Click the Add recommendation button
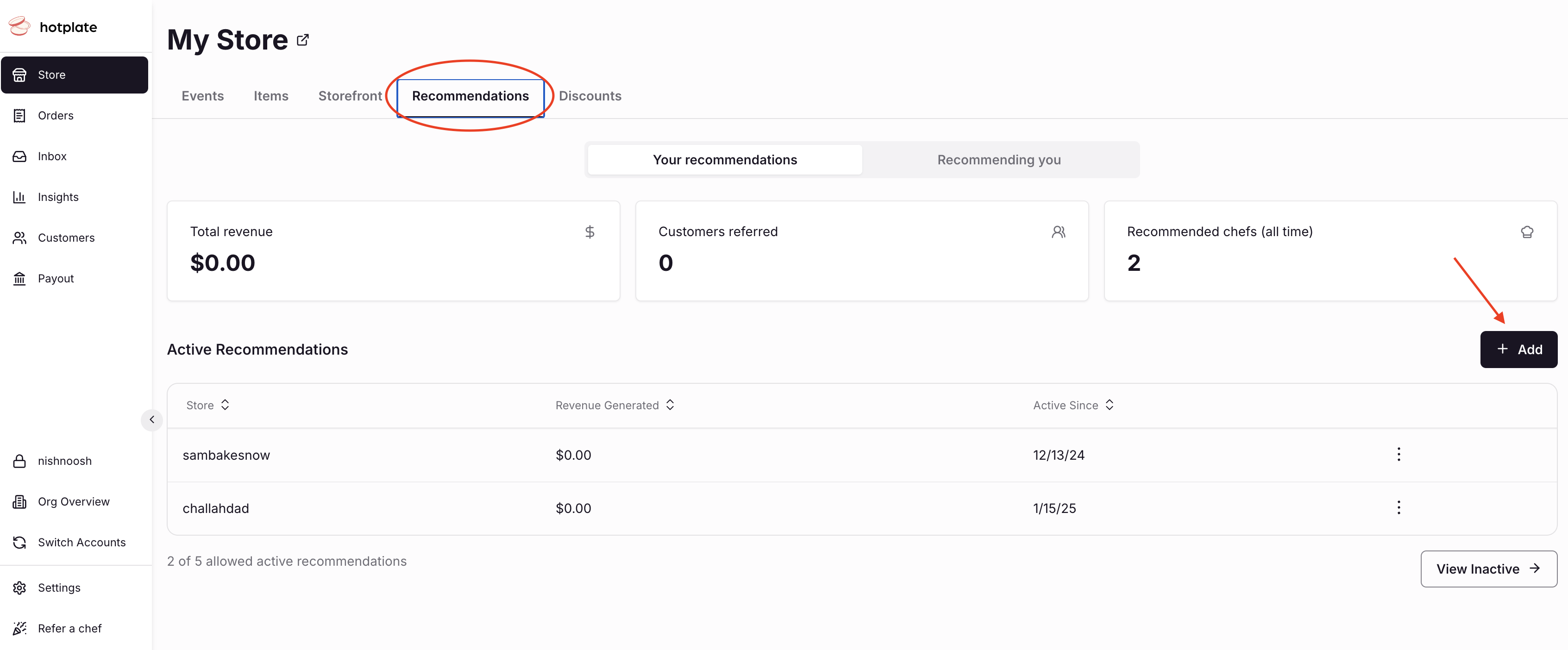 coord(1518,350)
